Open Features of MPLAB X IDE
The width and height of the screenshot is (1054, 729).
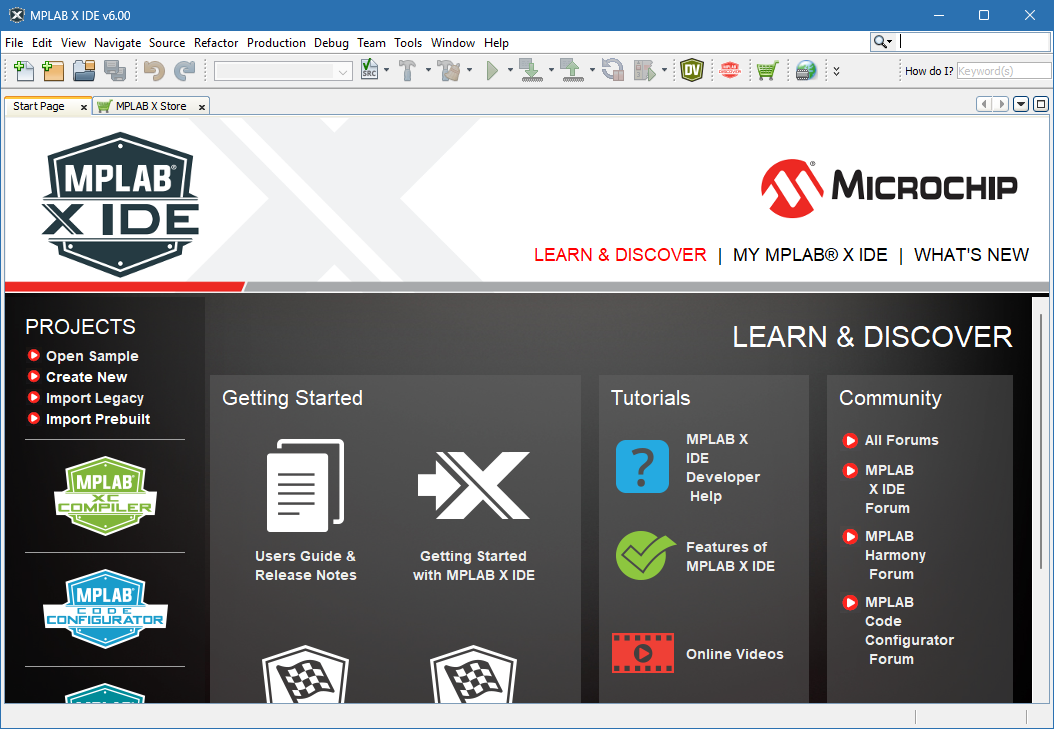click(696, 556)
